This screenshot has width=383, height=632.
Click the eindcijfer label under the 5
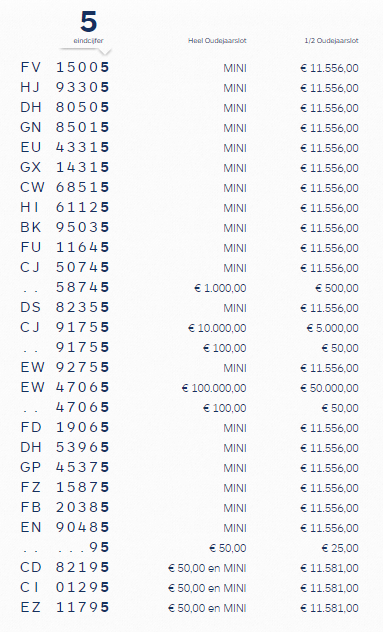point(88,41)
